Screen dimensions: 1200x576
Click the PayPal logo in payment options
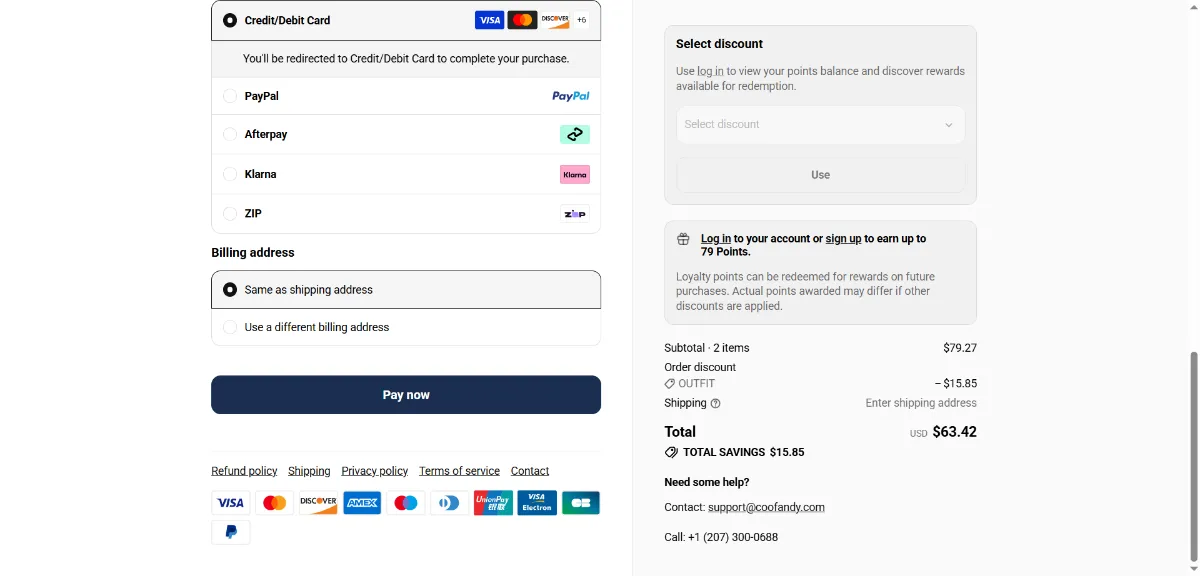[571, 96]
